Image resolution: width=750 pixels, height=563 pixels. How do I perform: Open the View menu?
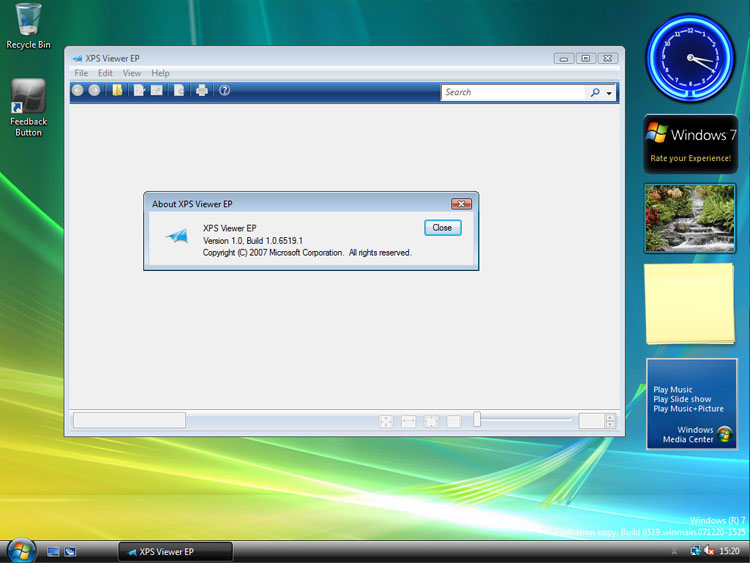click(132, 73)
